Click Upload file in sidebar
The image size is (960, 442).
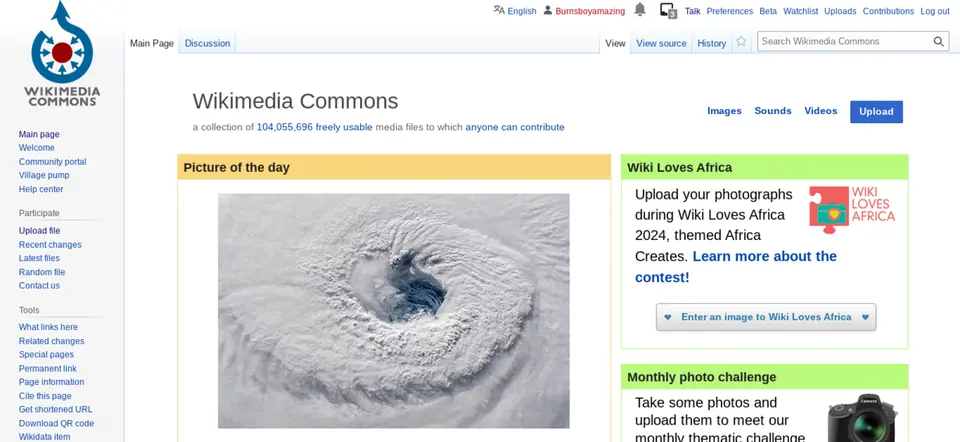[40, 231]
